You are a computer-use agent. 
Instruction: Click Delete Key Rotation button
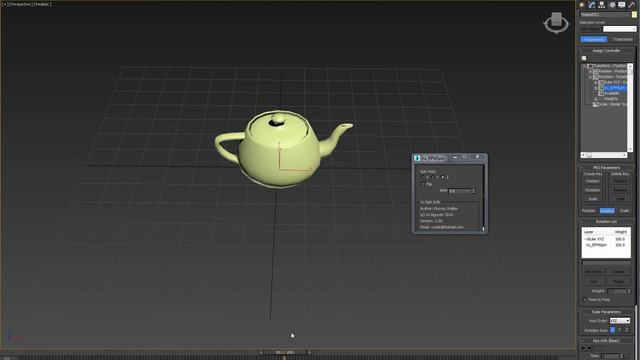[620, 190]
